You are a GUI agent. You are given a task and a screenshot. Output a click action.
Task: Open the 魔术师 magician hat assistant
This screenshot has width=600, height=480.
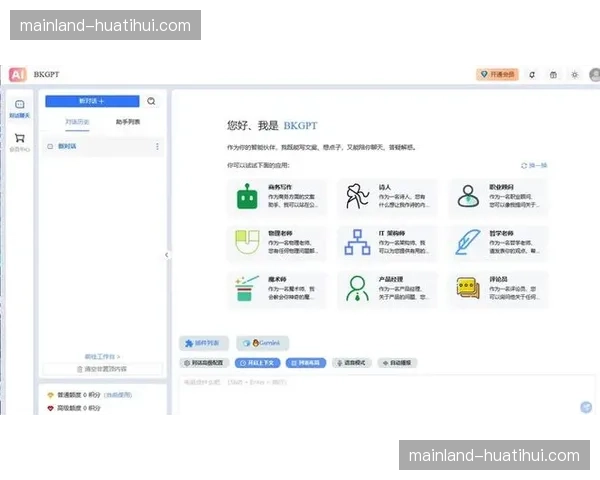click(246, 289)
